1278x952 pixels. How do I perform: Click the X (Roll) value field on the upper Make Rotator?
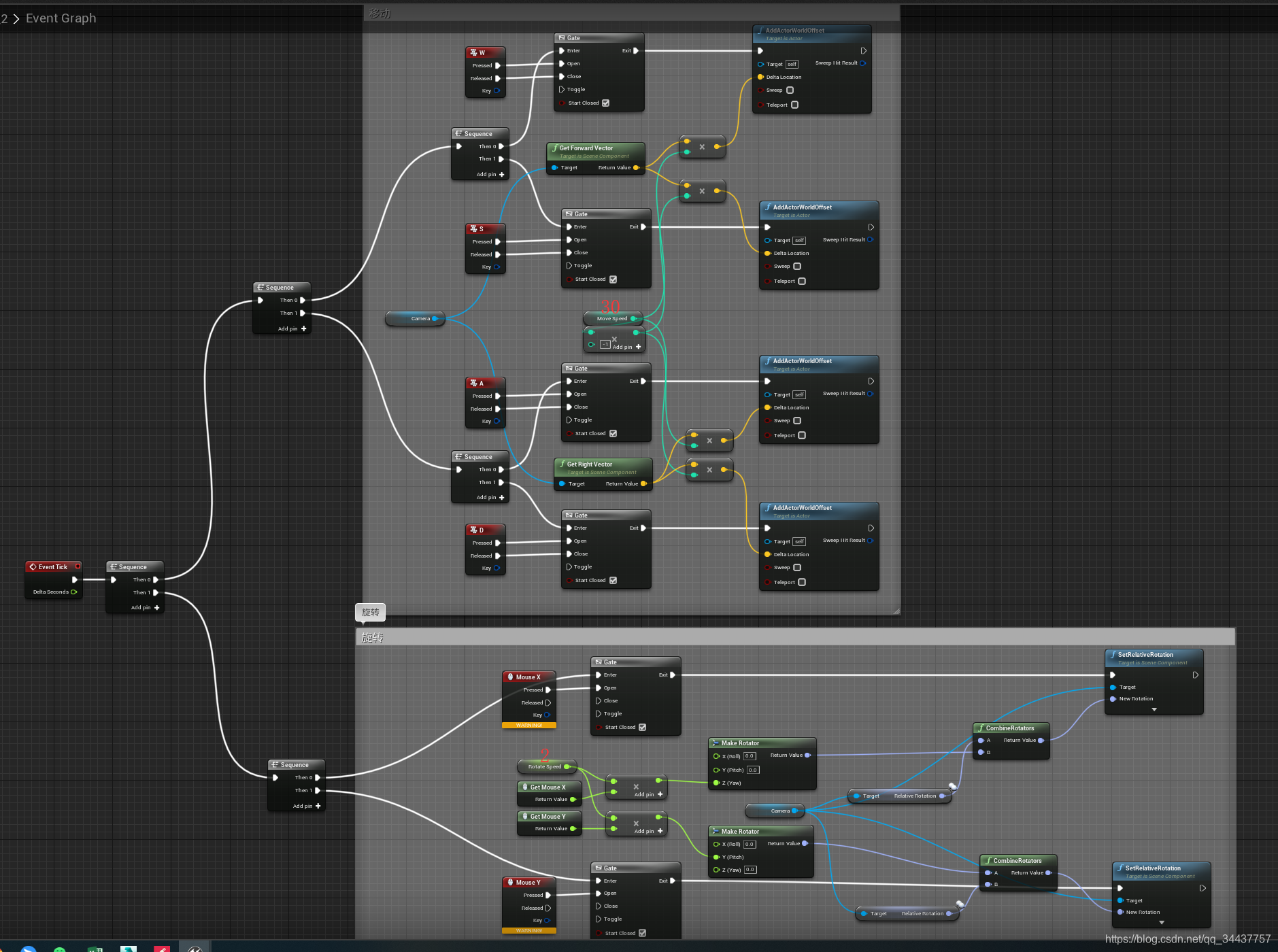click(x=750, y=756)
